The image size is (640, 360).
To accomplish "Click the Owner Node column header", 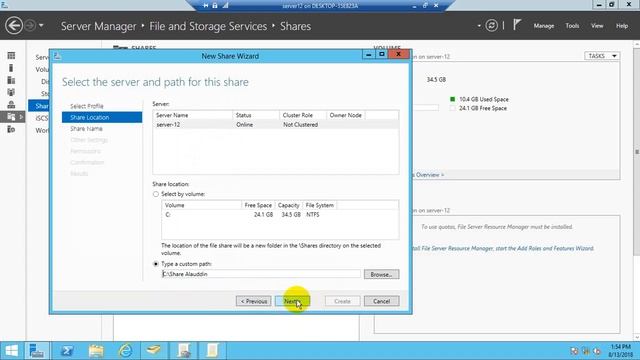I will click(346, 115).
